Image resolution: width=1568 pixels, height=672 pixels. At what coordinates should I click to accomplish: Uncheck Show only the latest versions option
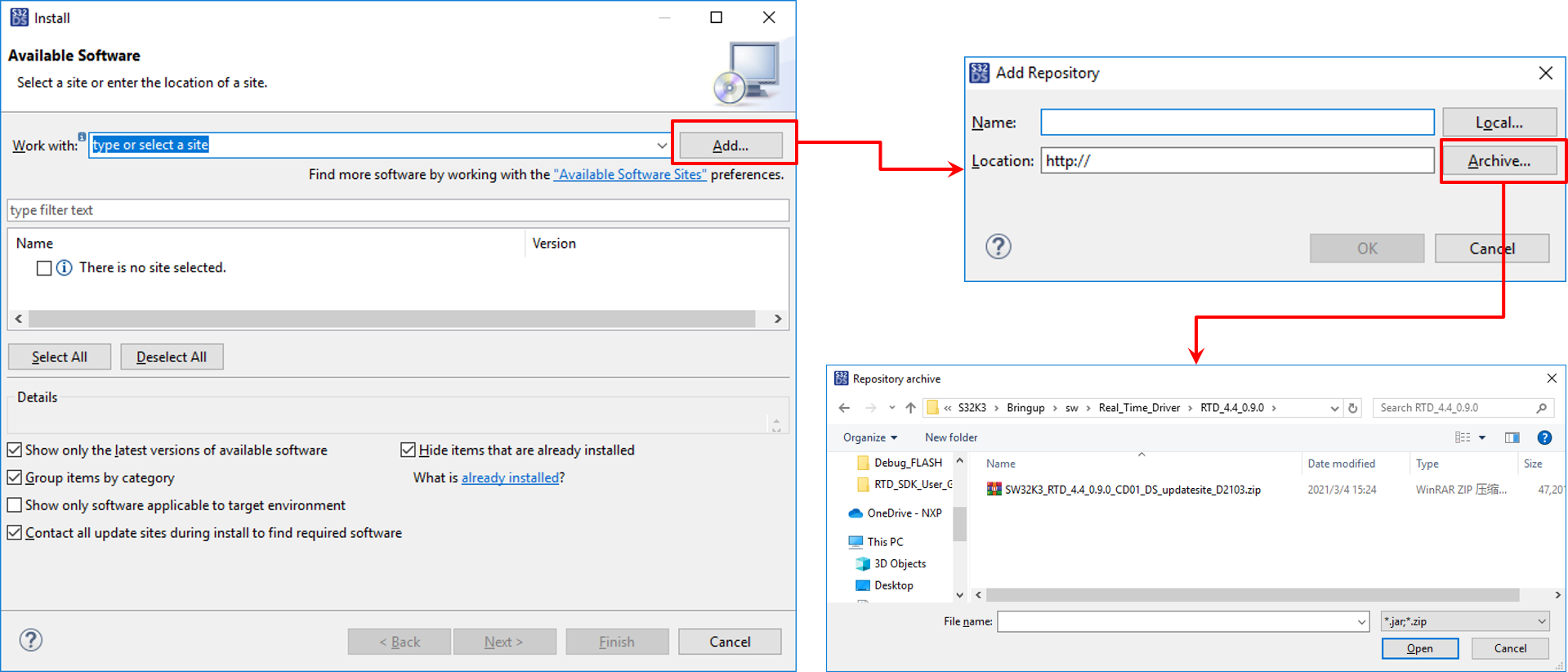15,450
